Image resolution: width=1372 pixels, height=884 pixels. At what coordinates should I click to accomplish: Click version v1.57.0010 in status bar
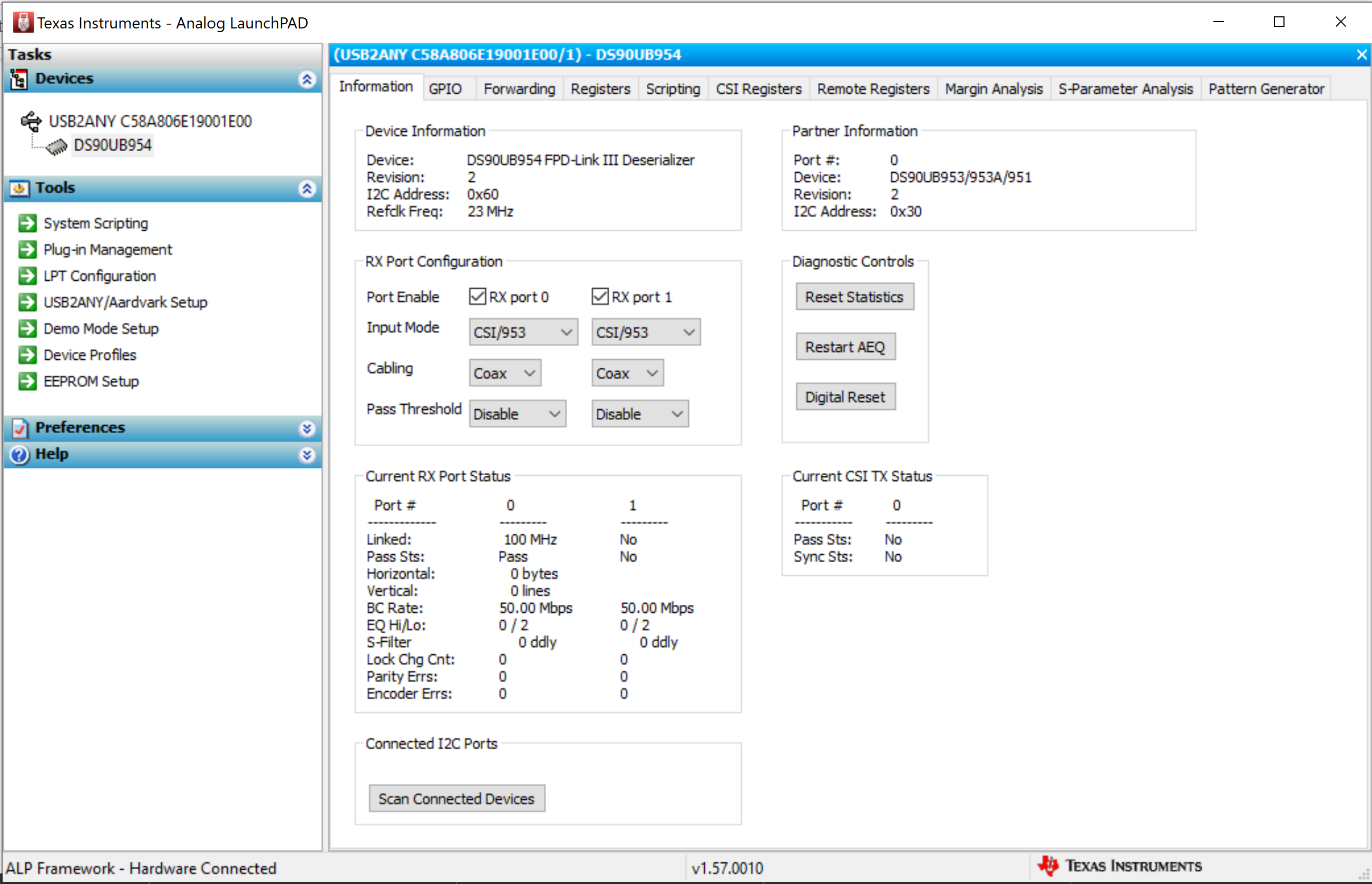tap(727, 868)
